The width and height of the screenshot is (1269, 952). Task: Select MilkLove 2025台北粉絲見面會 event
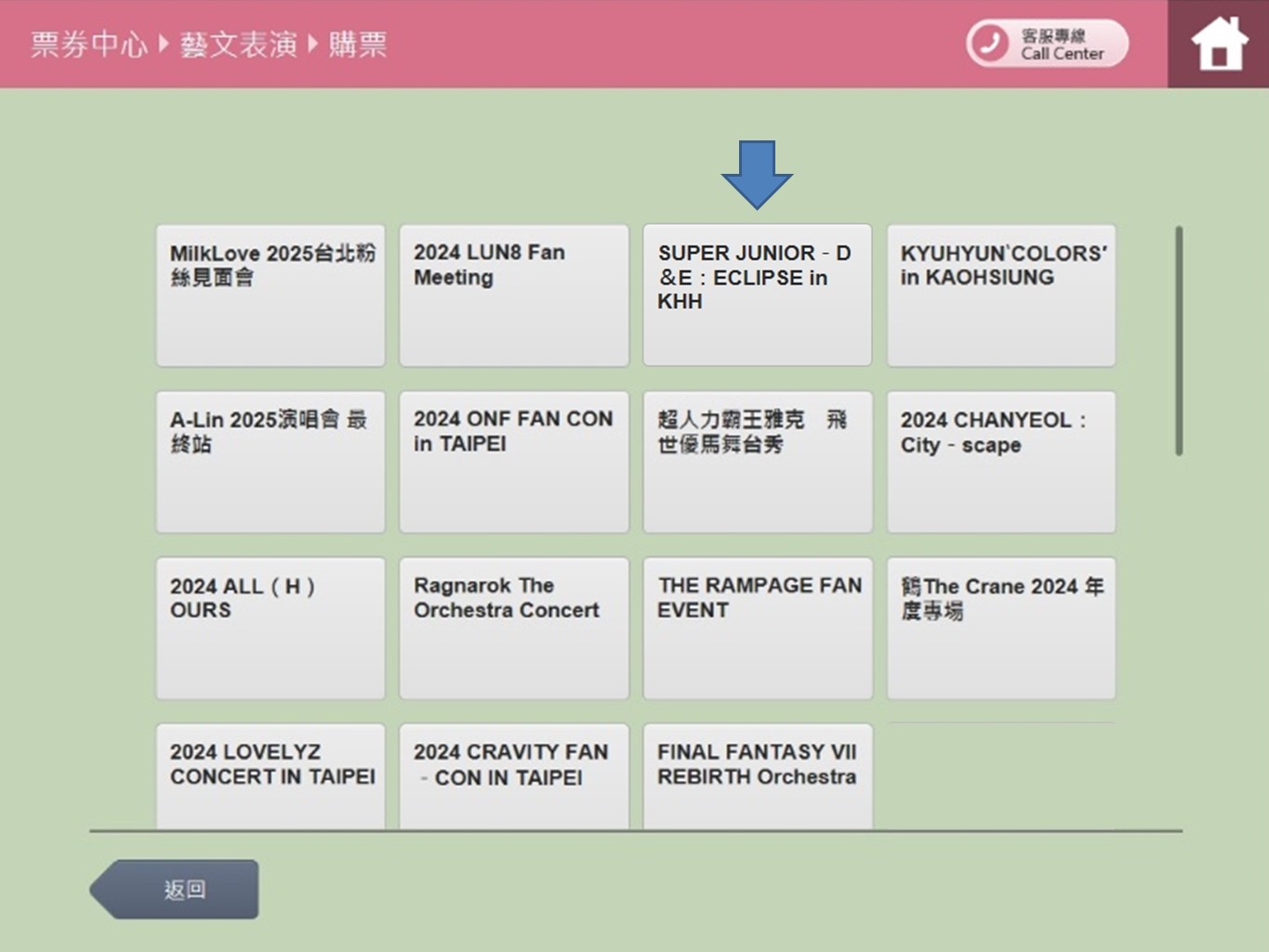[271, 296]
